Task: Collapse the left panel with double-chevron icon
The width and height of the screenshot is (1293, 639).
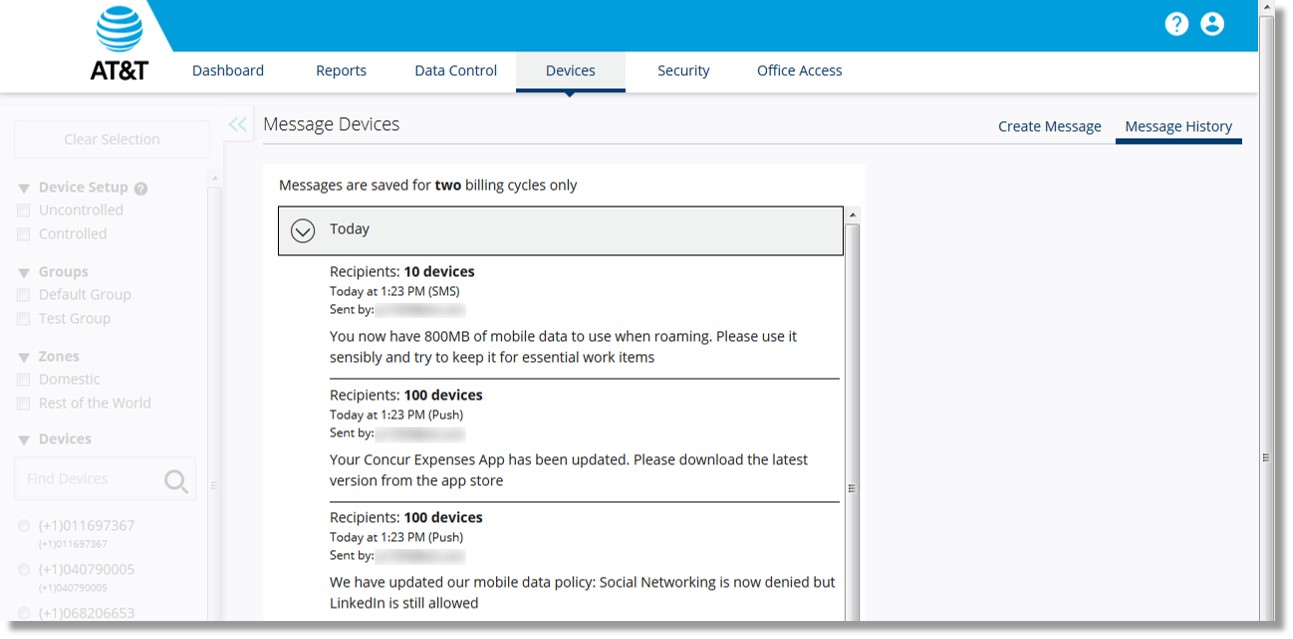Action: (237, 124)
